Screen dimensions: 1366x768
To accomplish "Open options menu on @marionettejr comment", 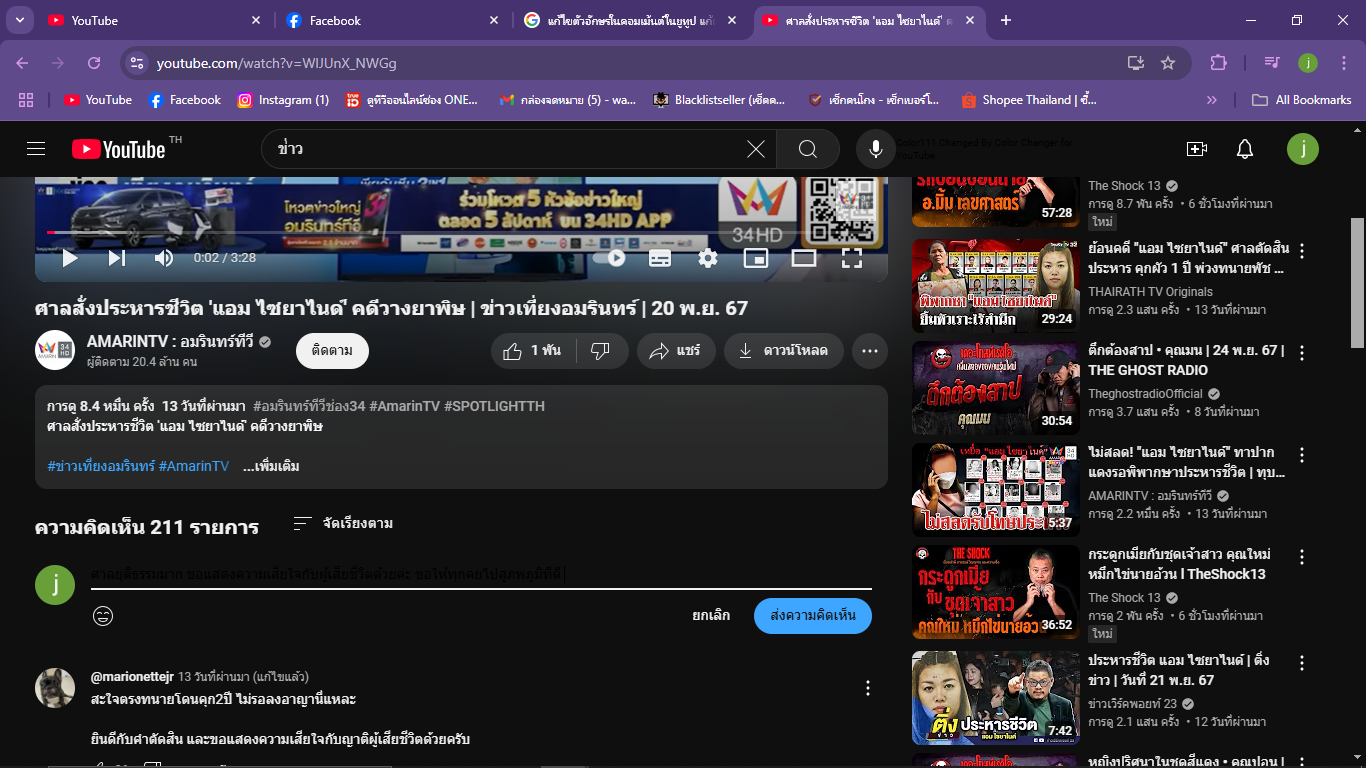I will click(868, 688).
